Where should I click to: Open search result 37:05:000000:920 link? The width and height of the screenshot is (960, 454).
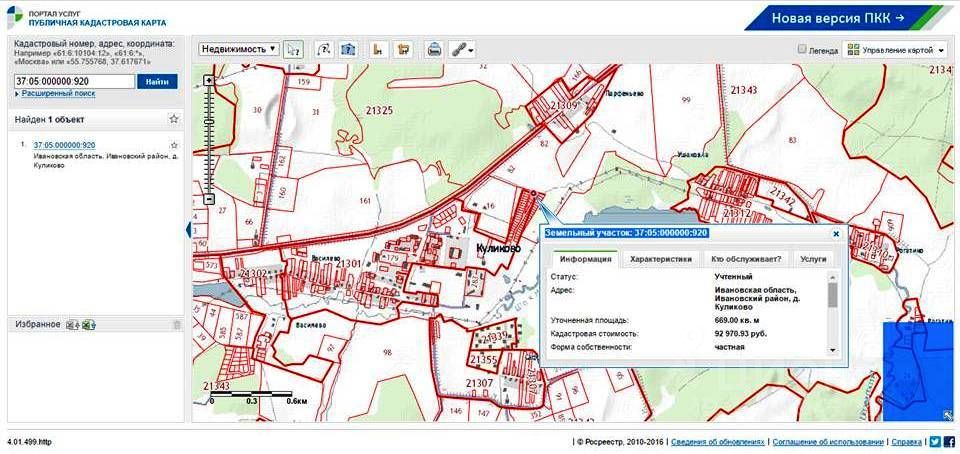coord(64,145)
